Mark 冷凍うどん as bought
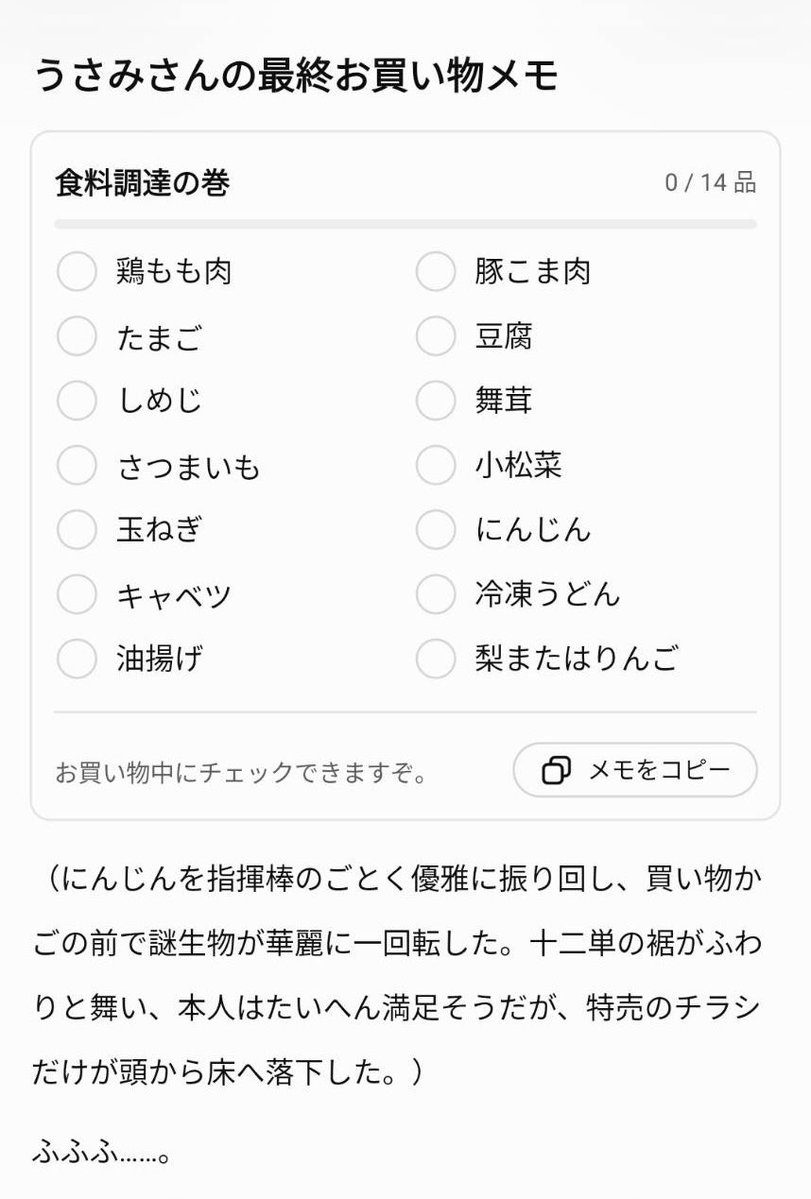Screen dimensions: 811x1199 pyautogui.click(x=436, y=594)
